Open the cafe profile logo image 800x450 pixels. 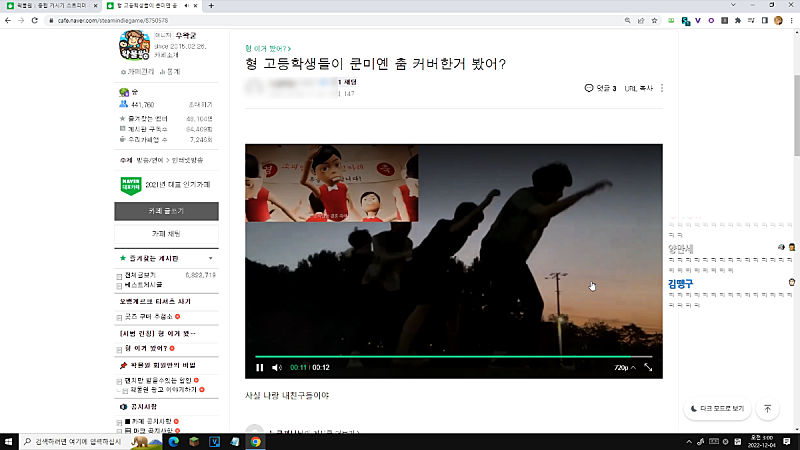(x=134, y=45)
